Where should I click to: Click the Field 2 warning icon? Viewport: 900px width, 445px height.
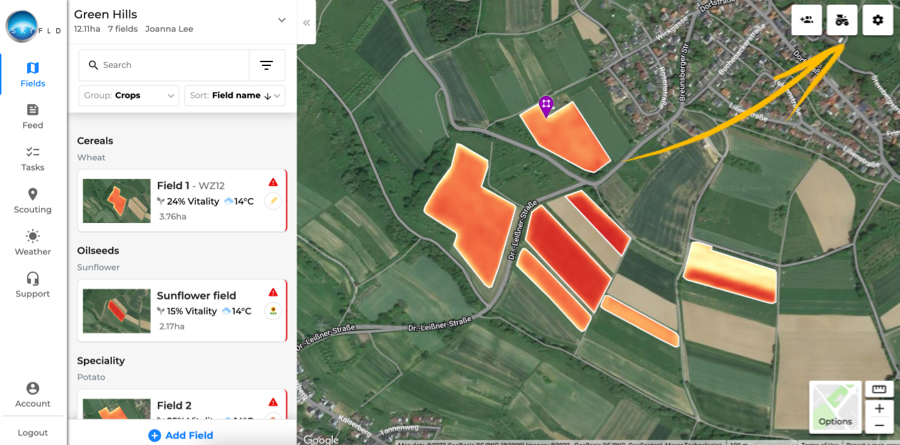point(273,402)
